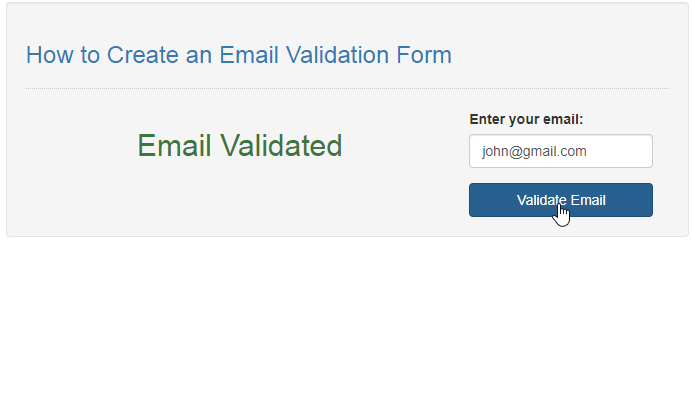Focus the email input field
Image resolution: width=692 pixels, height=394 pixels.
560,151
